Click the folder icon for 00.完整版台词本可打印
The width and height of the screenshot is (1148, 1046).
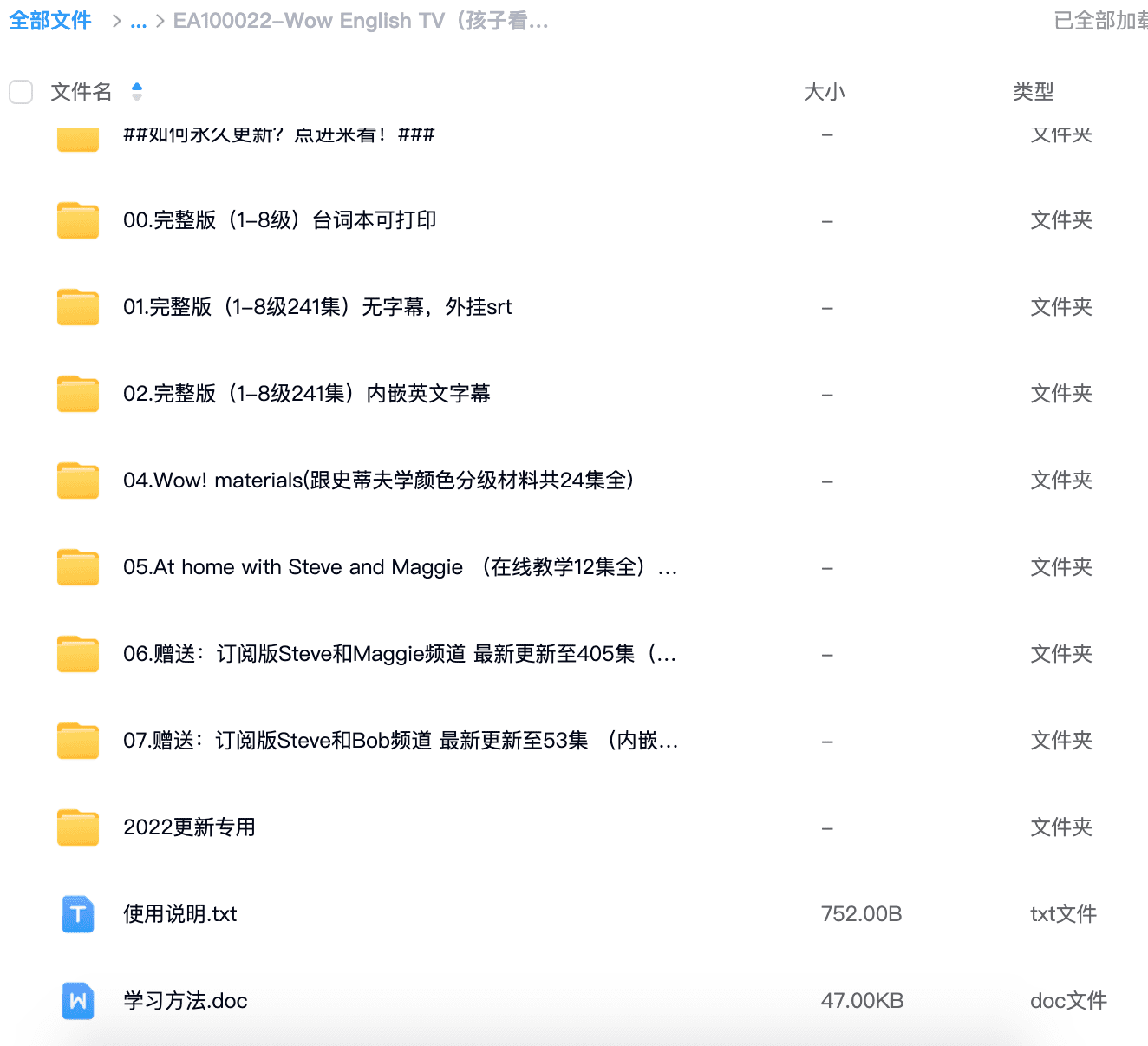77,219
